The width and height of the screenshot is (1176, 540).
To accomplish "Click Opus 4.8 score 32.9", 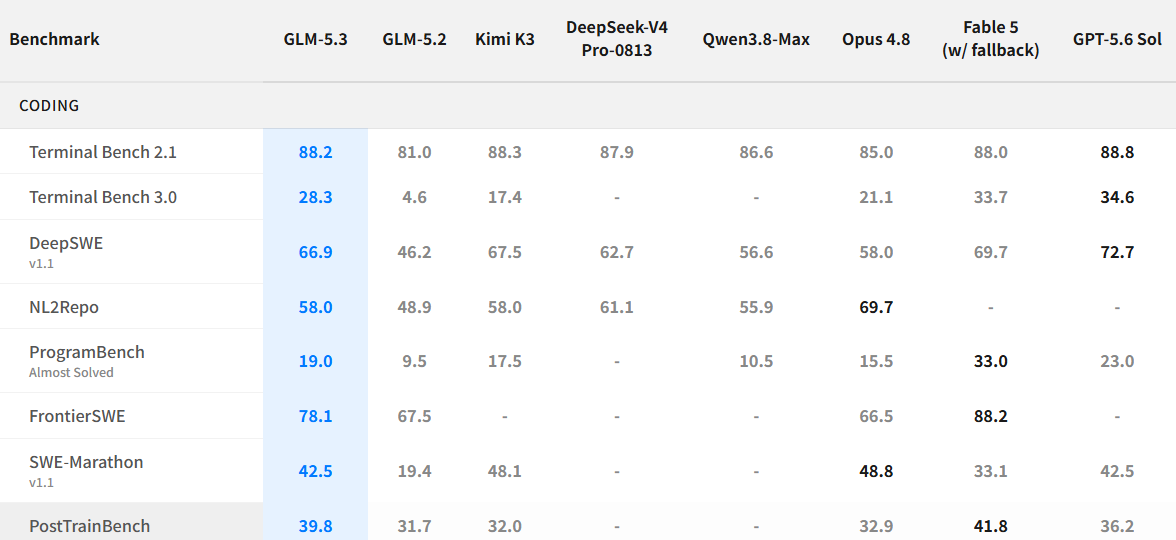I will pyautogui.click(x=876, y=526).
